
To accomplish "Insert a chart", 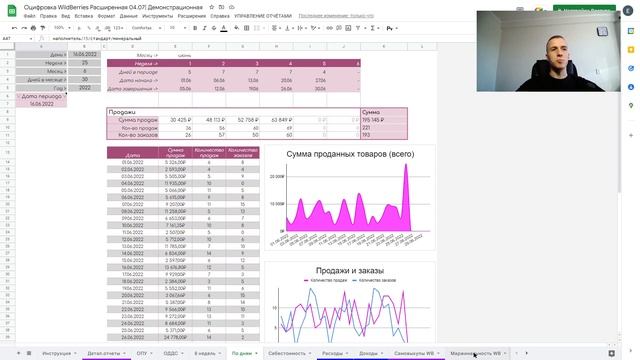I will coord(348,28).
